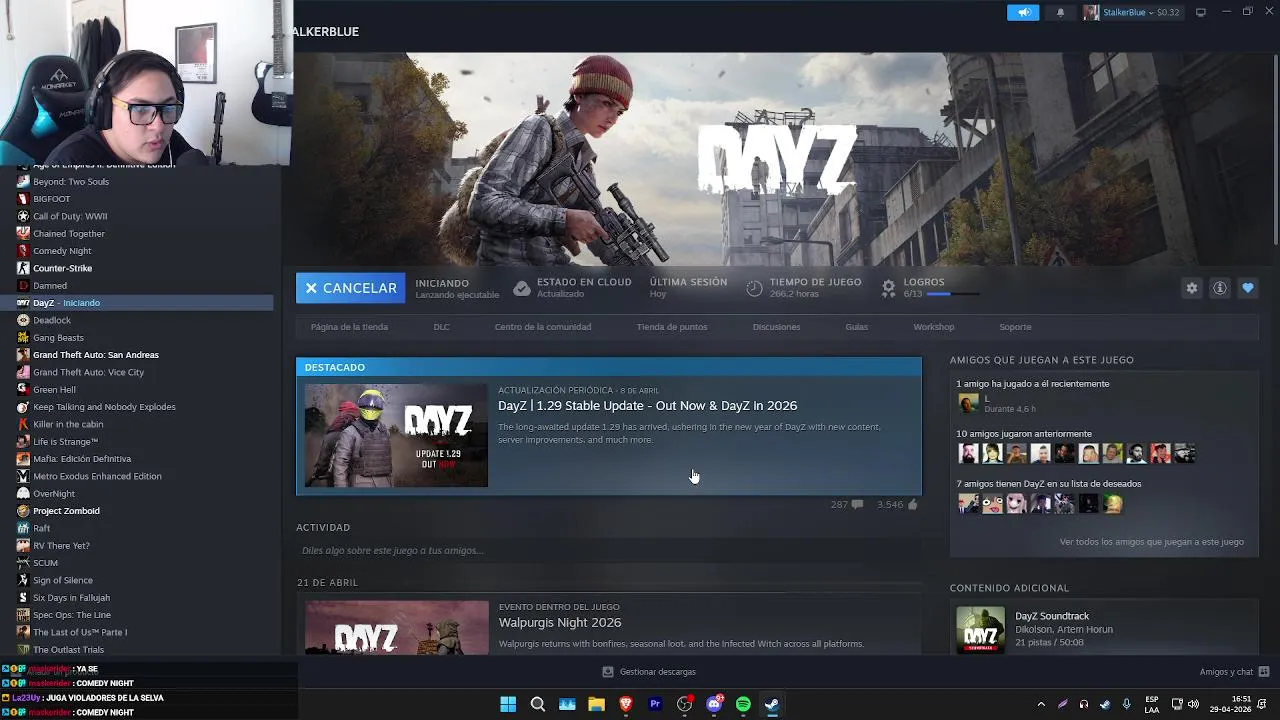1280x720 pixels.
Task: Select Chained Together in the library
Action: [69, 234]
